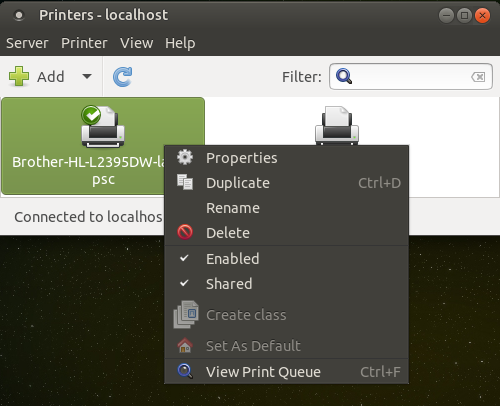Open the Printer menu
This screenshot has width=500, height=406.
point(84,43)
